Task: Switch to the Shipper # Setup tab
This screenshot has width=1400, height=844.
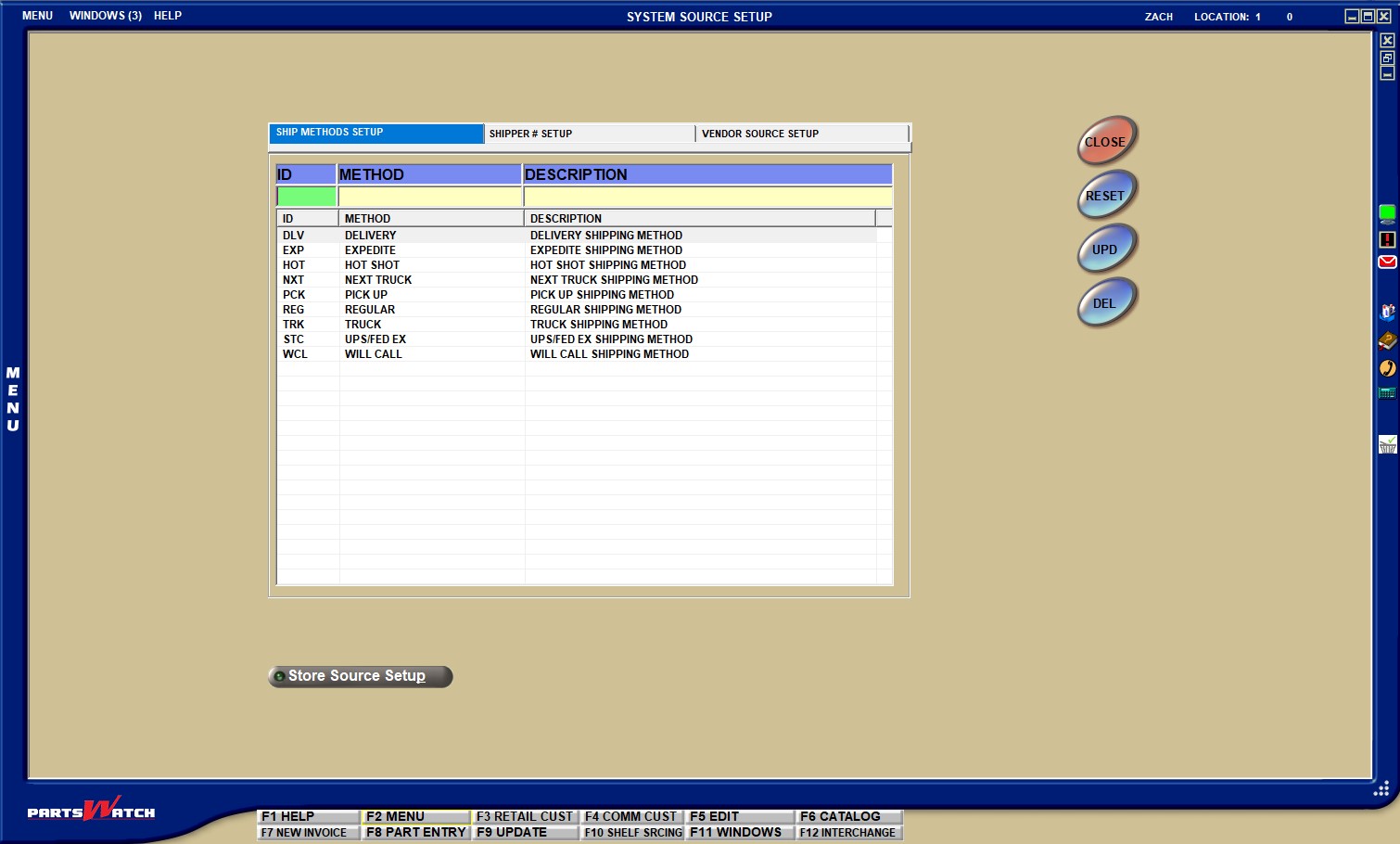Action: click(x=589, y=134)
